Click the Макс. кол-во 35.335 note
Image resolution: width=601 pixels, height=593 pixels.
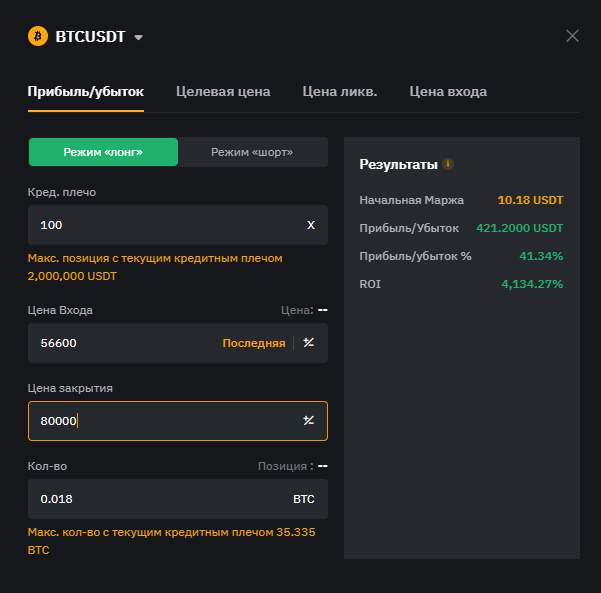[171, 541]
